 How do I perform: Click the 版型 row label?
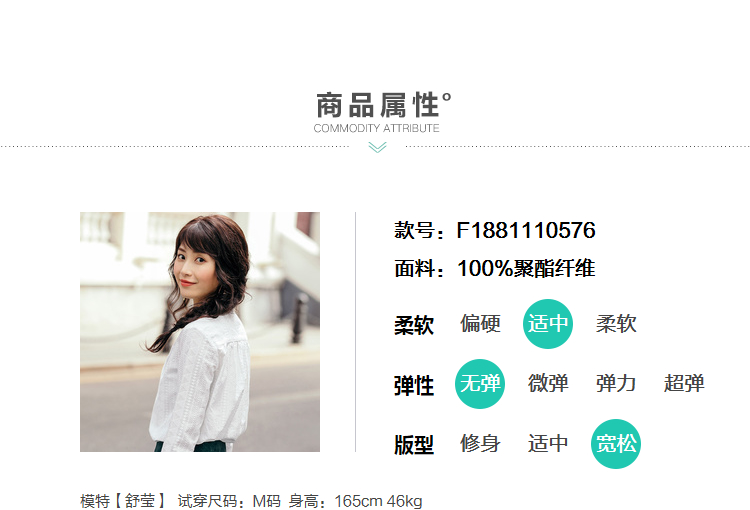pos(414,445)
